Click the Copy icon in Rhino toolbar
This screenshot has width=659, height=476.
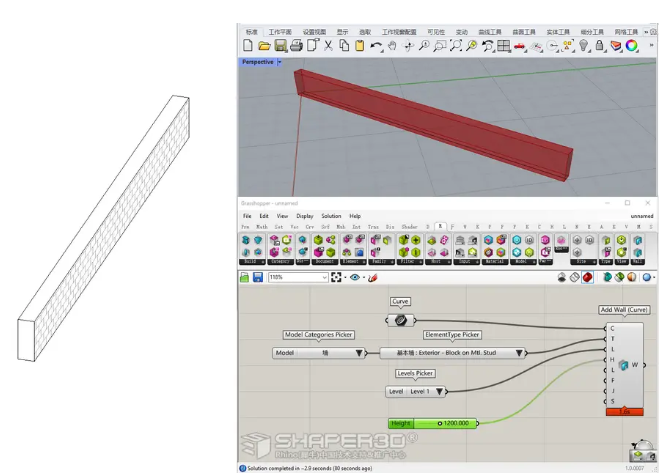tap(344, 45)
